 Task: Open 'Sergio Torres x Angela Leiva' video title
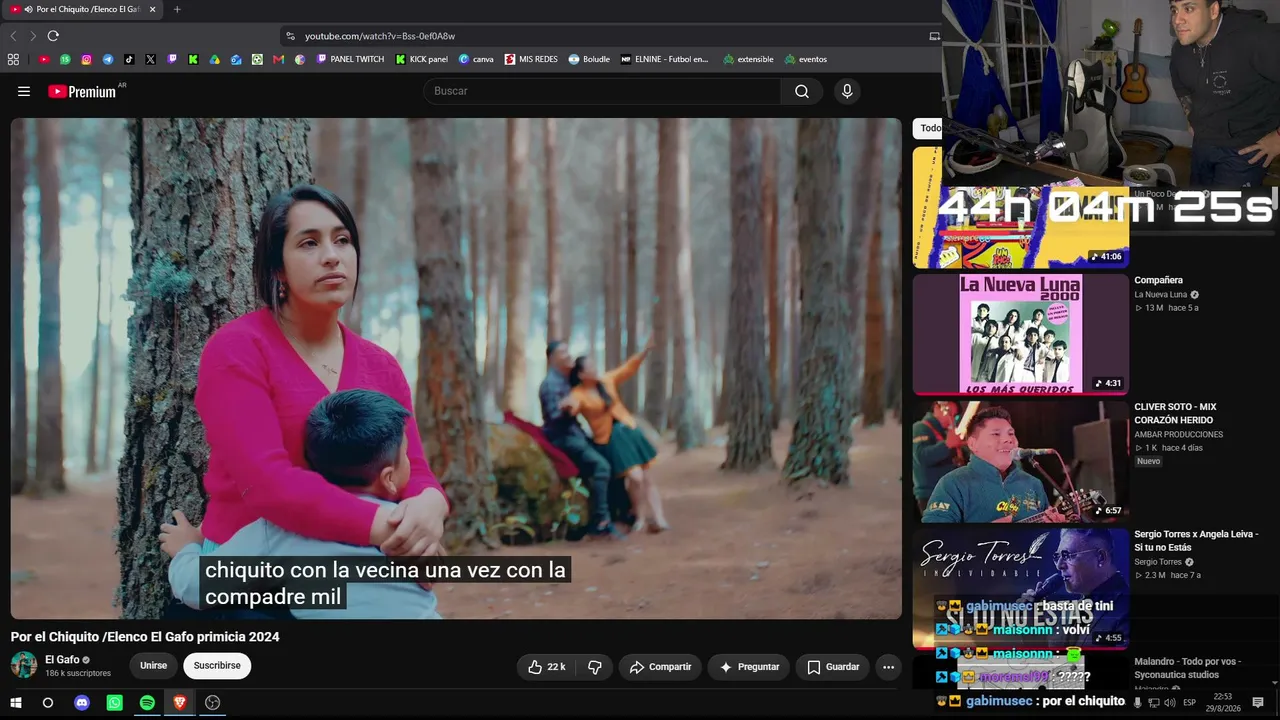click(x=1196, y=541)
